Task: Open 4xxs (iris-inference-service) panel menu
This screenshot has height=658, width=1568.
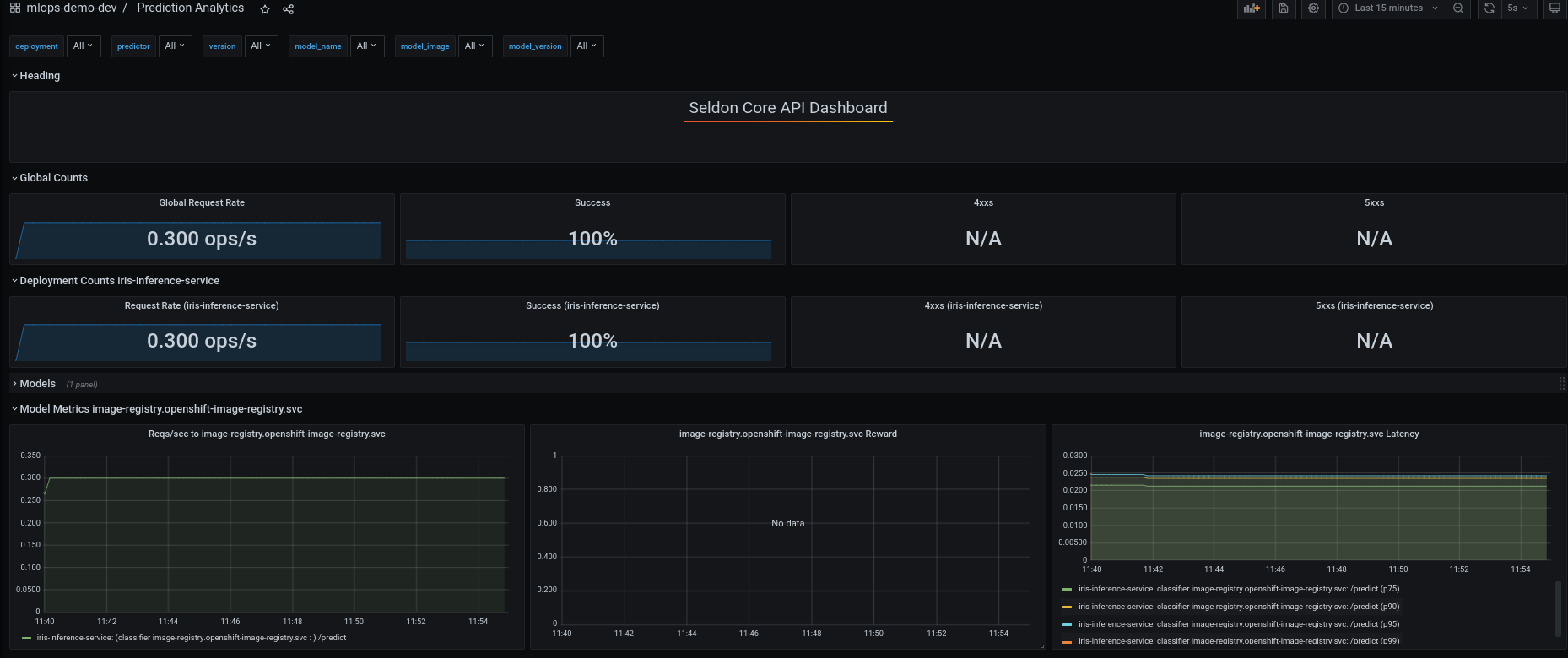Action: (983, 306)
